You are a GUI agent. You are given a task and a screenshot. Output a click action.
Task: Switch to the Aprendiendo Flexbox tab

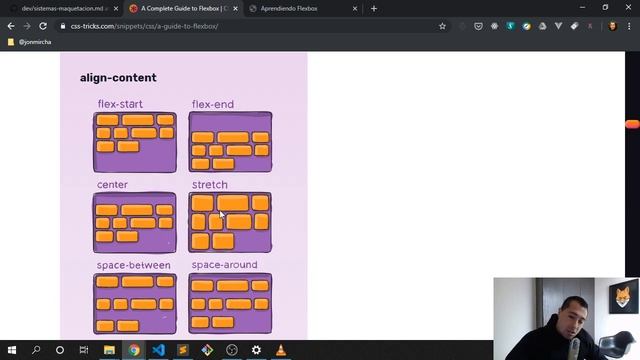[x=303, y=8]
